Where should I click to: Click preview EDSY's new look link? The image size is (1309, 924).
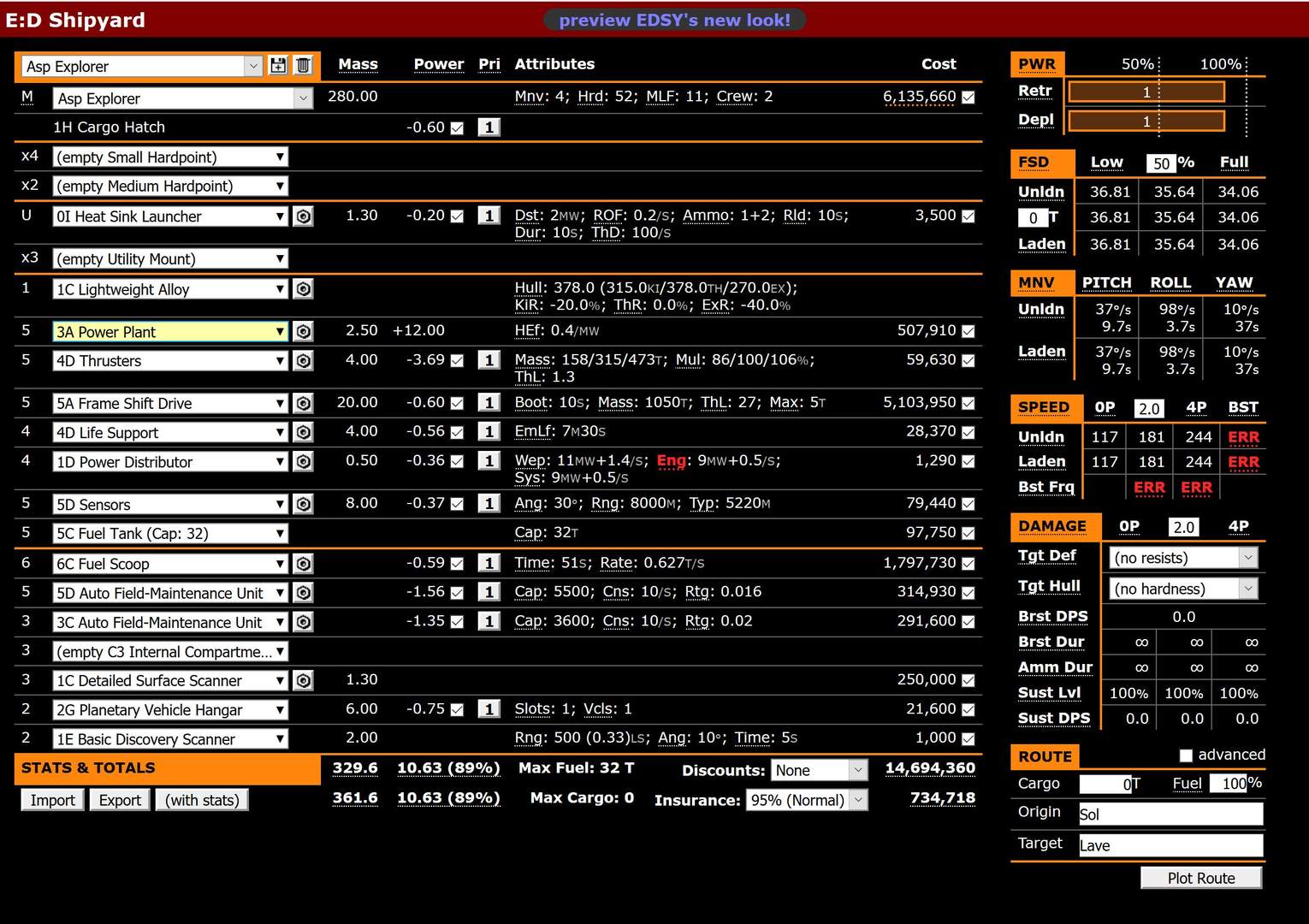pos(674,20)
